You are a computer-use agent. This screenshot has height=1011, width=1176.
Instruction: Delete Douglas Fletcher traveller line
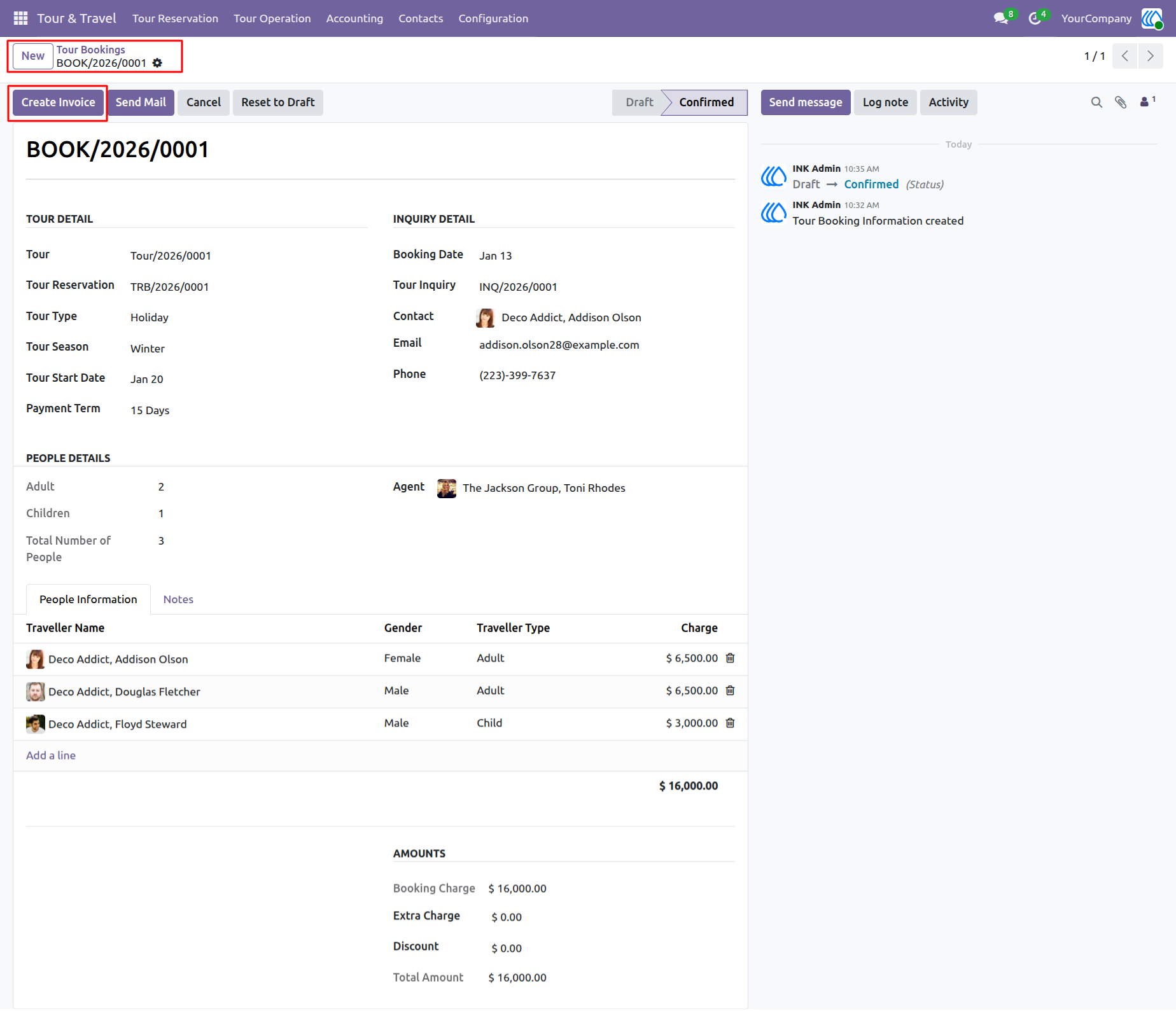tap(731, 690)
